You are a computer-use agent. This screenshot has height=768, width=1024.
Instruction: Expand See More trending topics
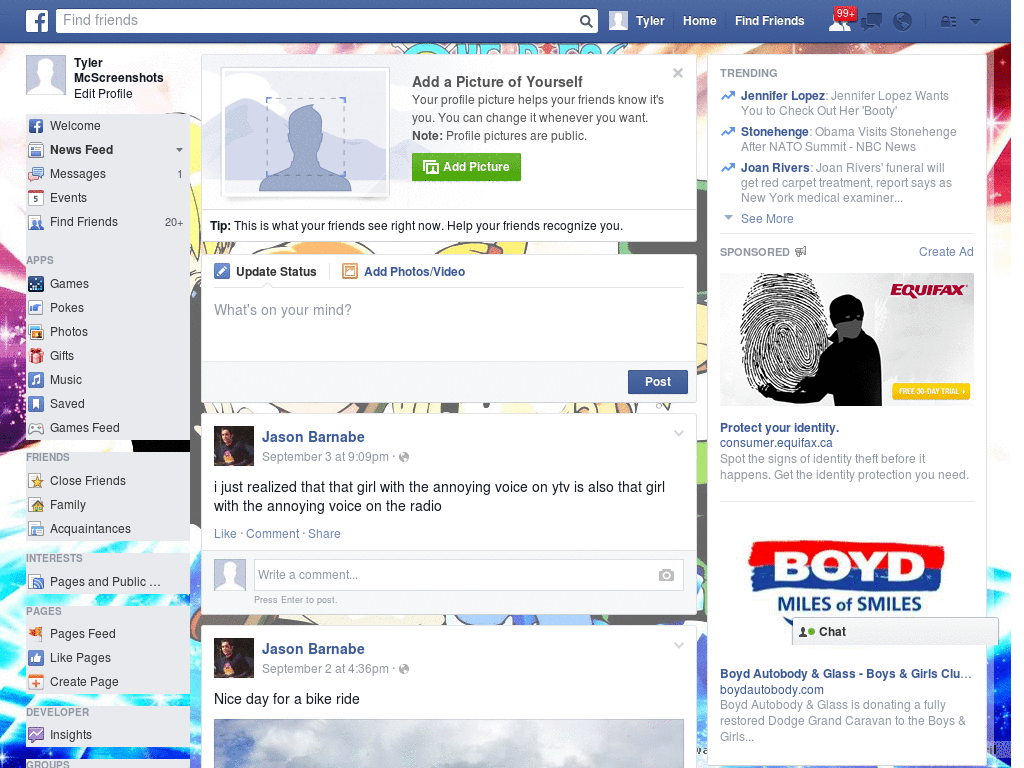[767, 219]
